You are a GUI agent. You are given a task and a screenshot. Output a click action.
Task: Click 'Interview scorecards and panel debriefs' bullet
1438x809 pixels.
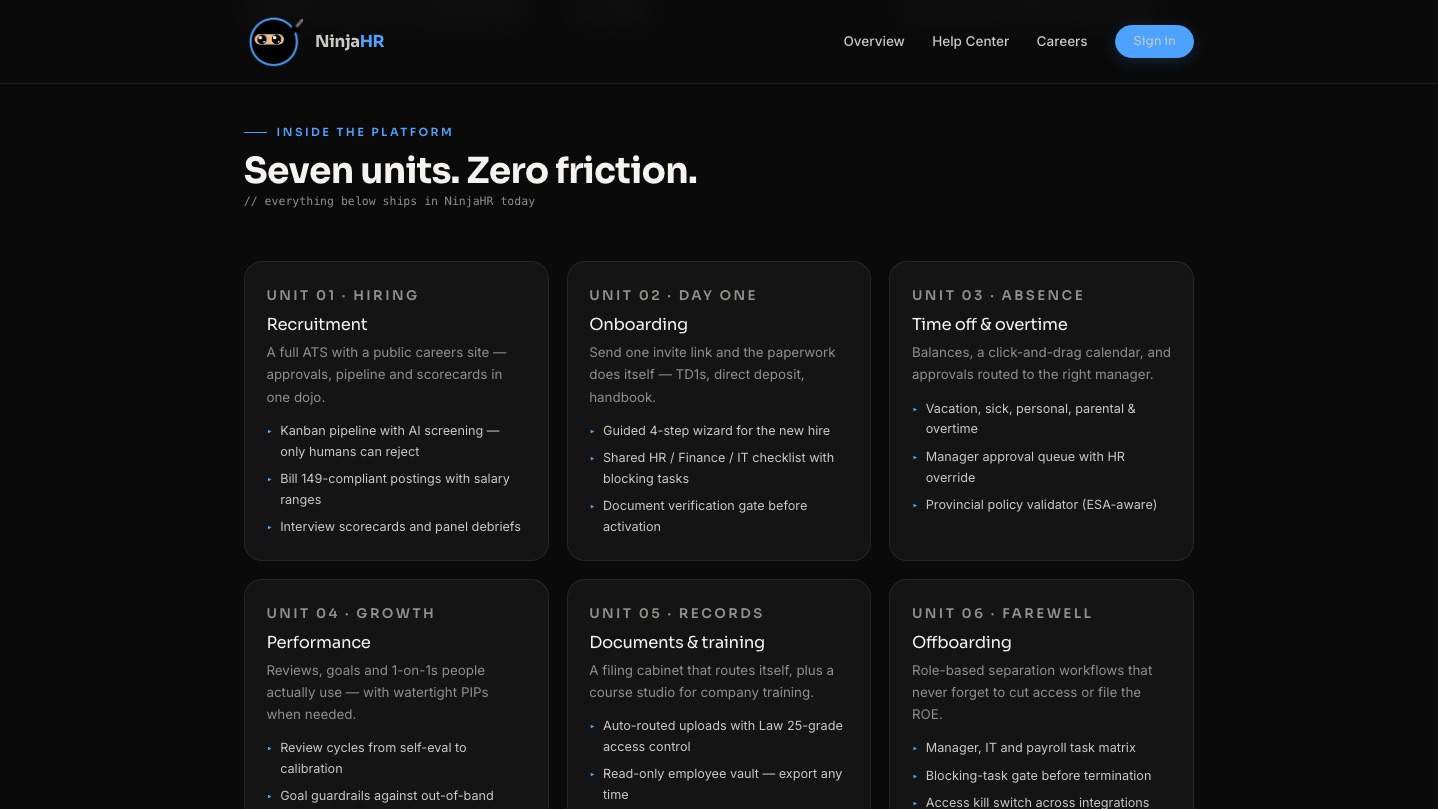click(396, 526)
